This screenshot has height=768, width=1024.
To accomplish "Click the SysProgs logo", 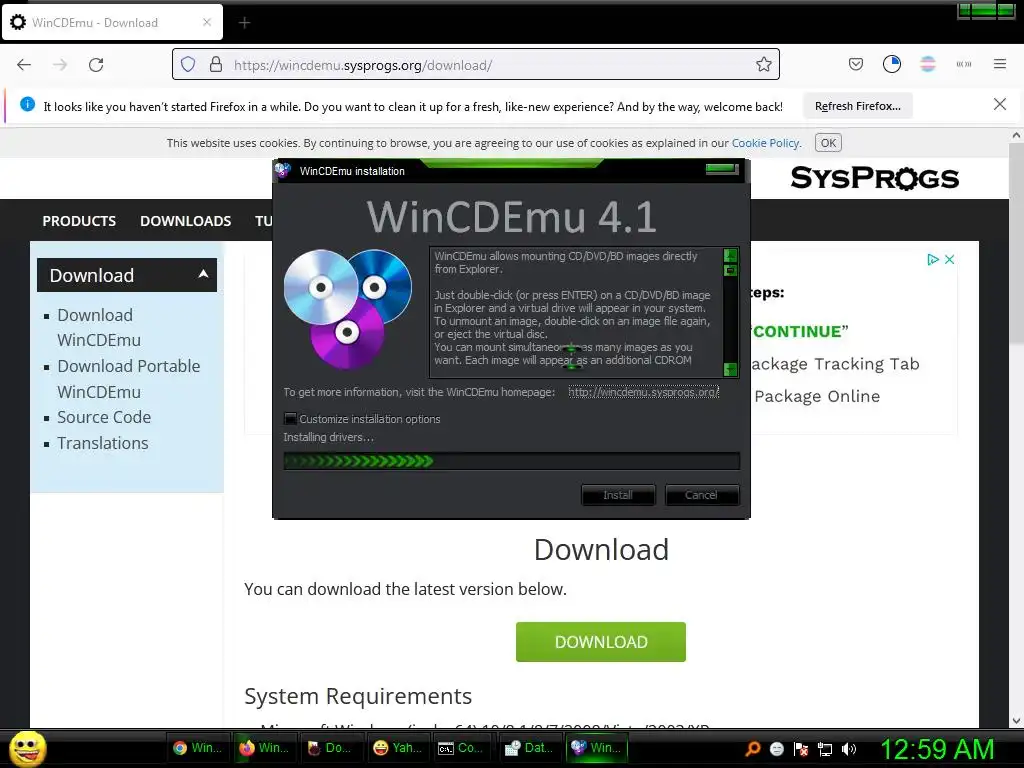I will [874, 178].
